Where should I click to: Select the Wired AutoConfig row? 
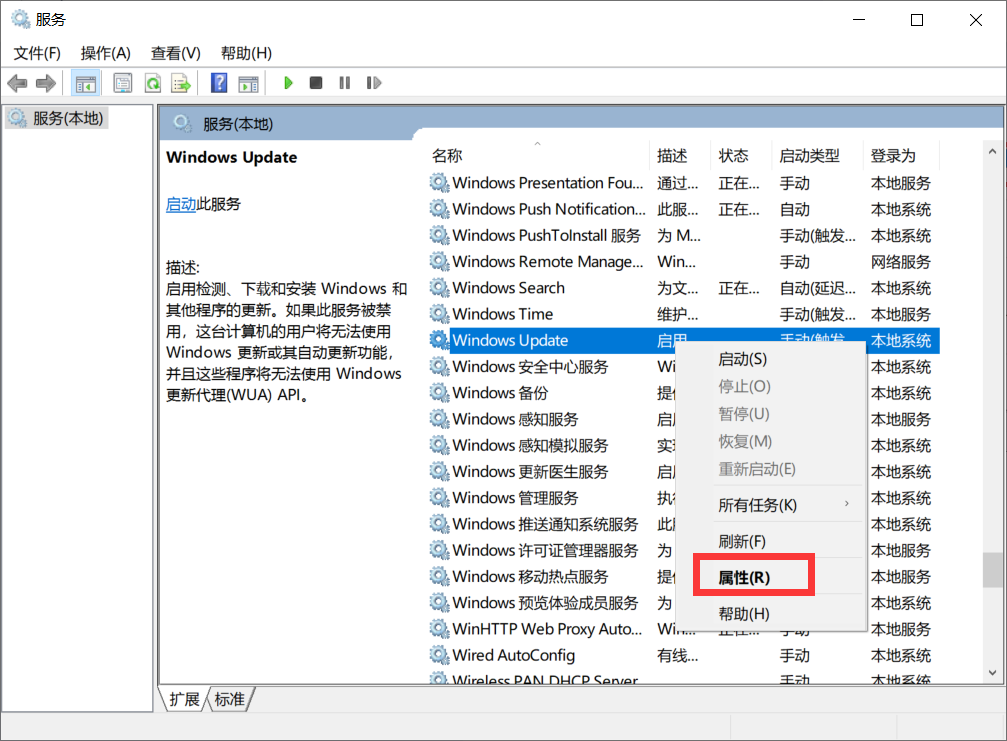click(x=684, y=655)
